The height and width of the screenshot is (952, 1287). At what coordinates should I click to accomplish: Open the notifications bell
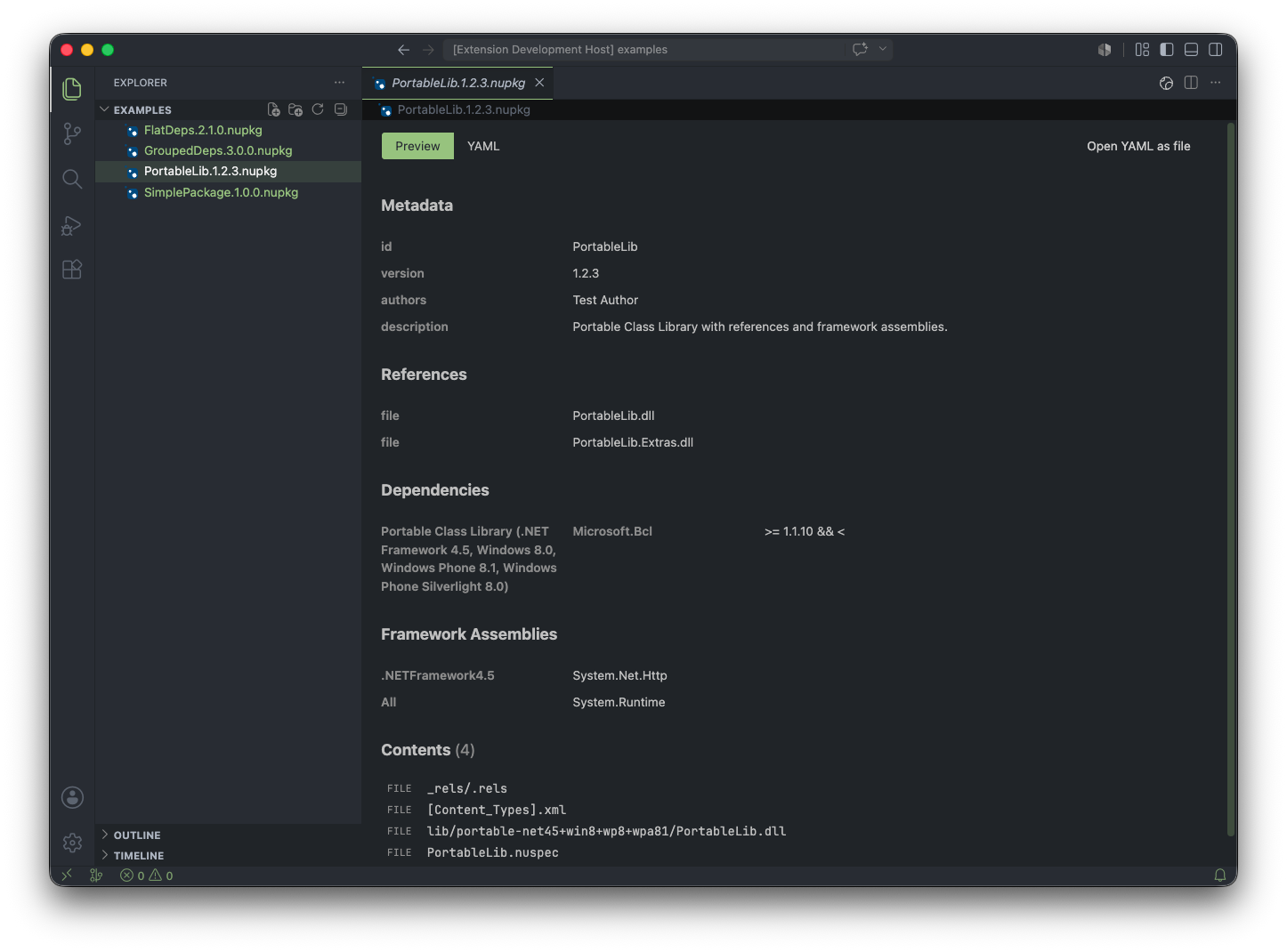(1220, 875)
